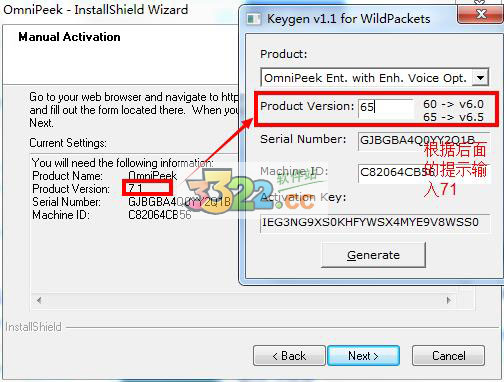Click the InstallShield label text
This screenshot has width=504, height=382.
click(x=33, y=327)
